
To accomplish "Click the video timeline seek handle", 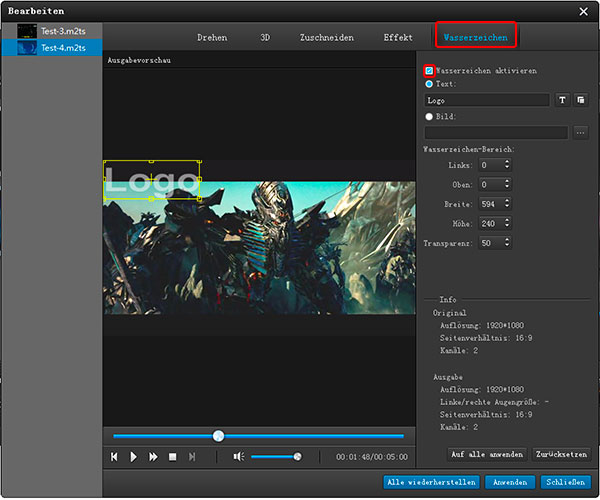I will tap(218, 436).
